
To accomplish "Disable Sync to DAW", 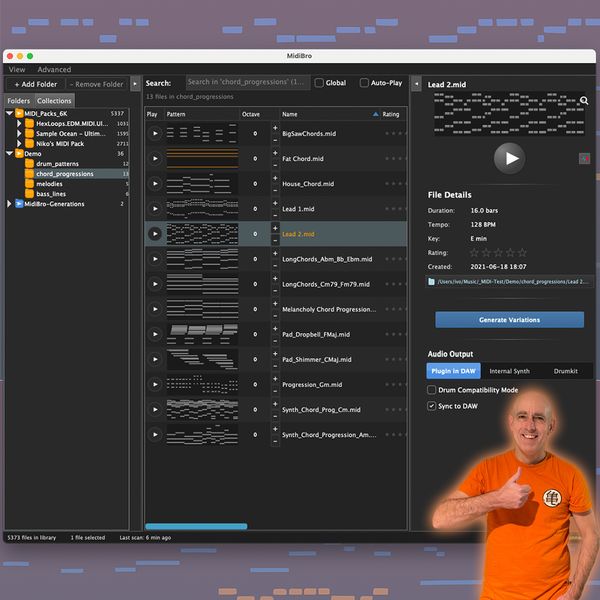I will pos(431,406).
